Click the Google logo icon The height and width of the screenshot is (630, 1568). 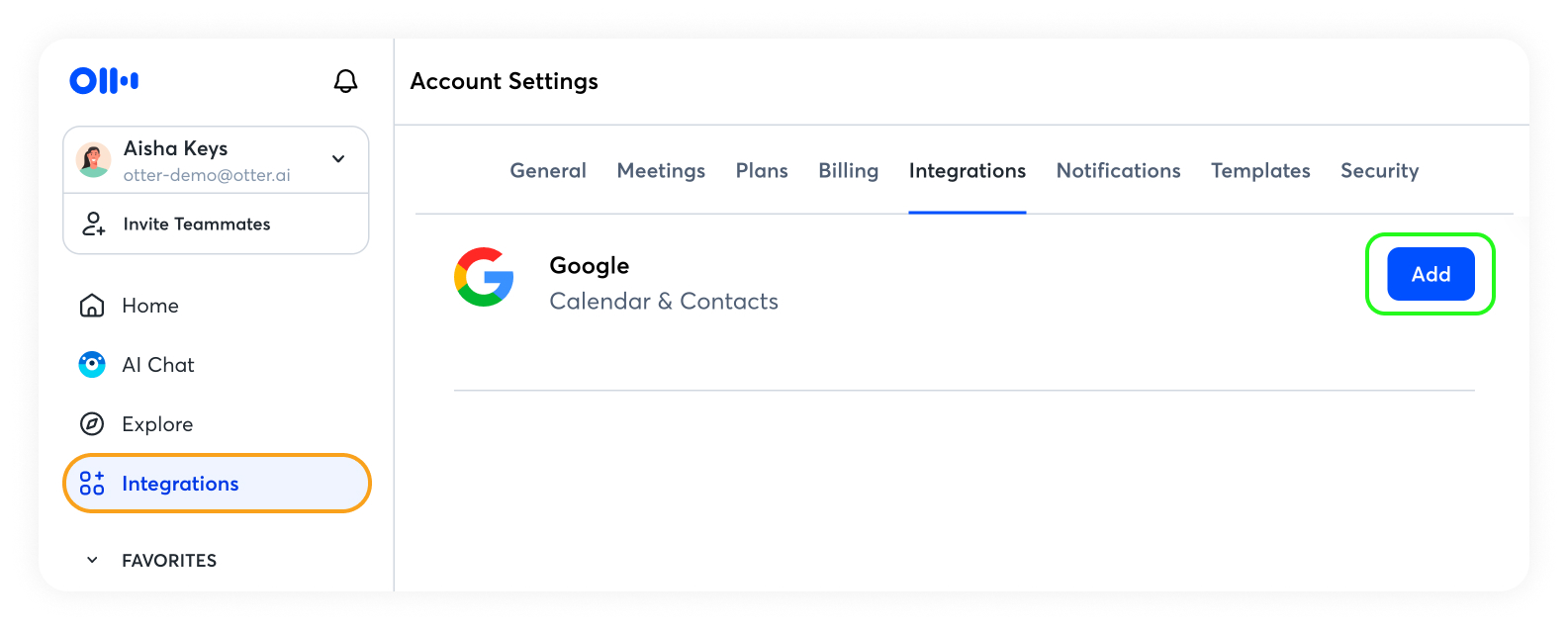[x=484, y=277]
